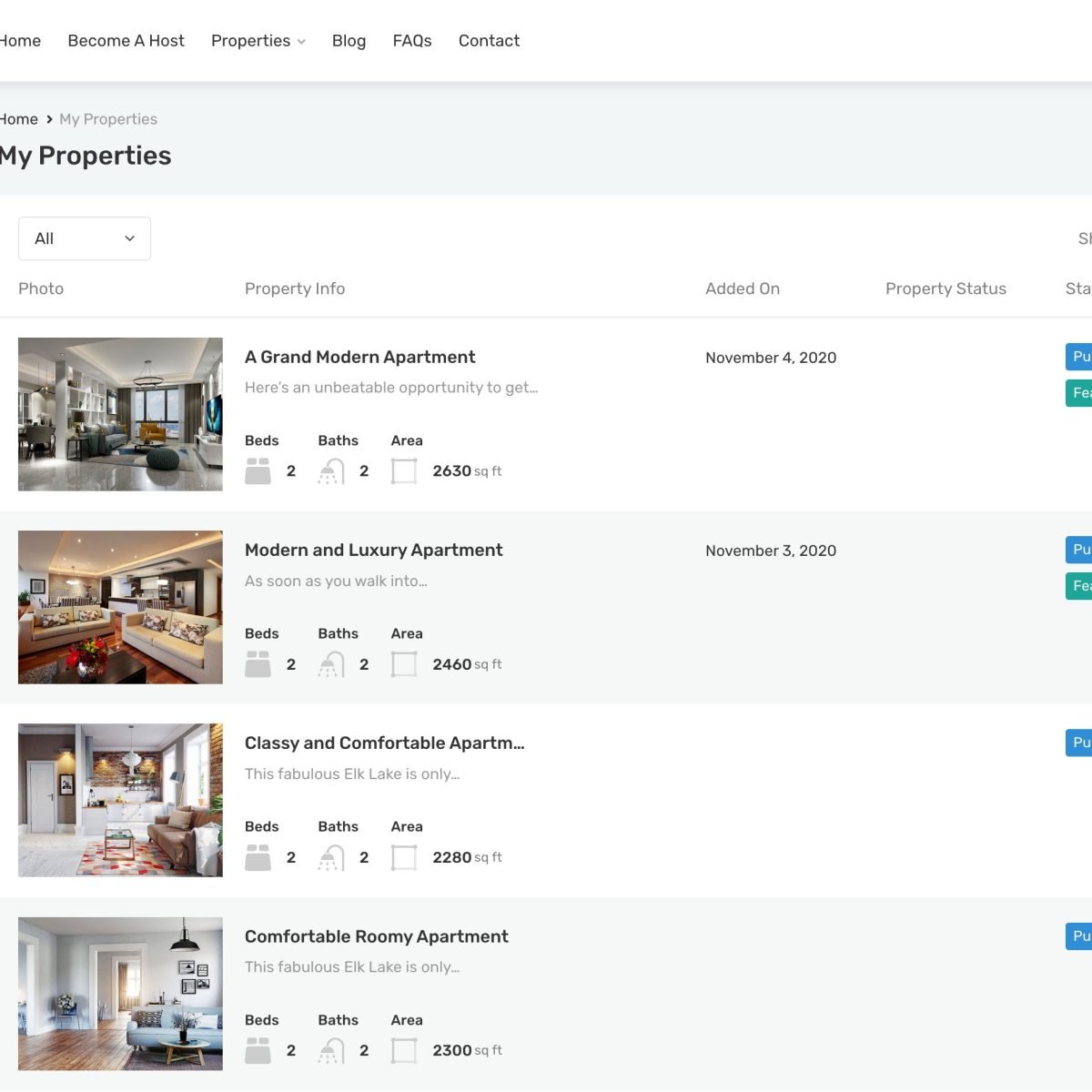Click Modern and Luxury Apartment title
Image resolution: width=1092 pixels, height=1092 pixels.
373,550
